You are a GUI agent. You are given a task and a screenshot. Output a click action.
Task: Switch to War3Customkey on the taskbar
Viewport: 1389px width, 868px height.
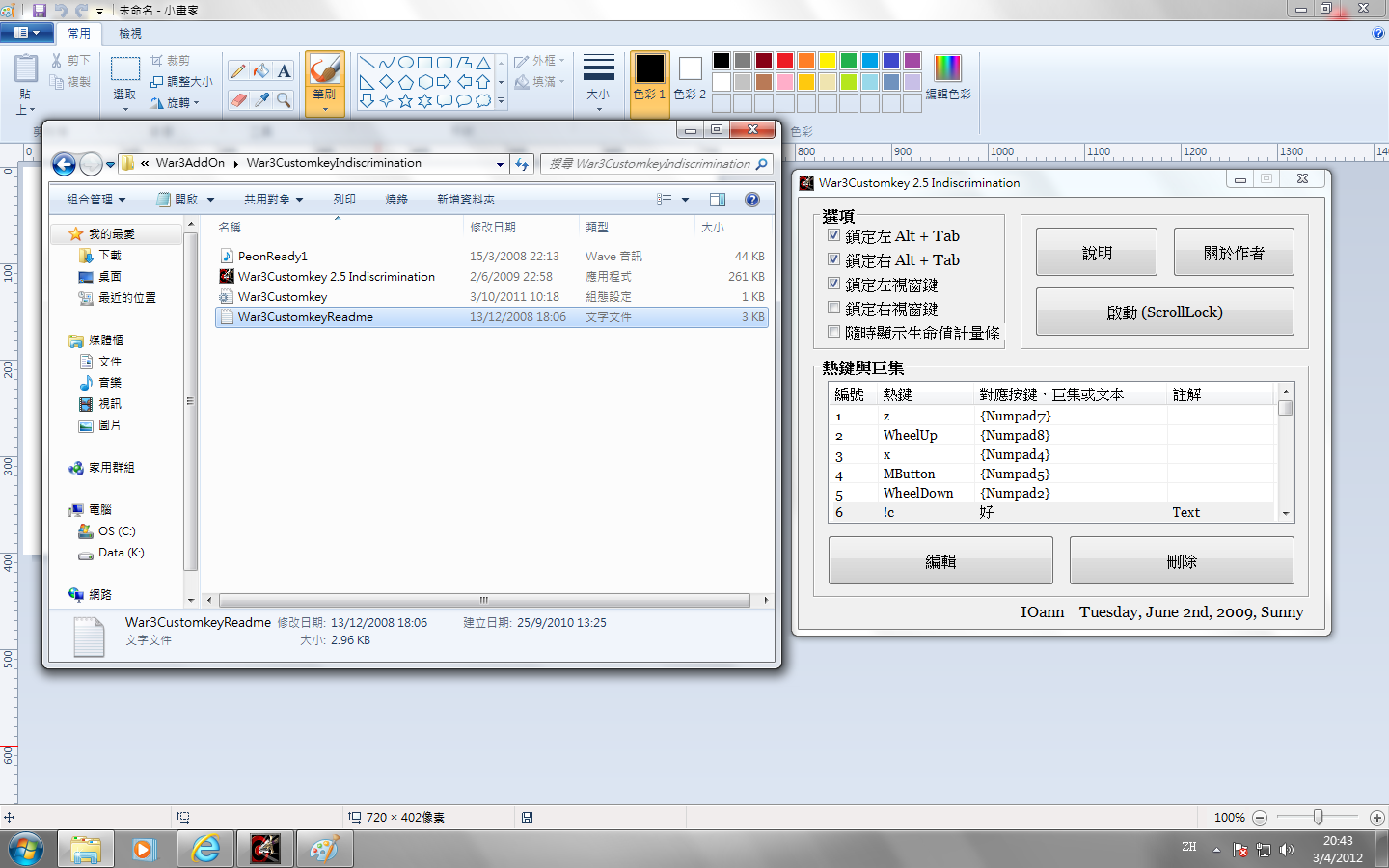tap(265, 850)
